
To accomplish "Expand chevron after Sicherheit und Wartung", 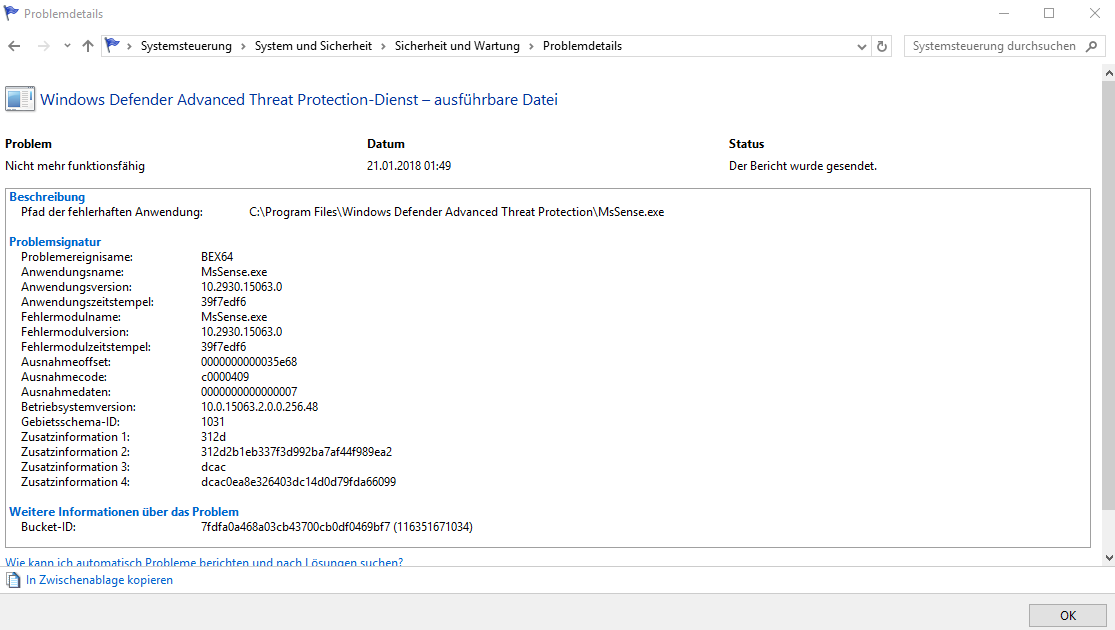I will tap(531, 46).
